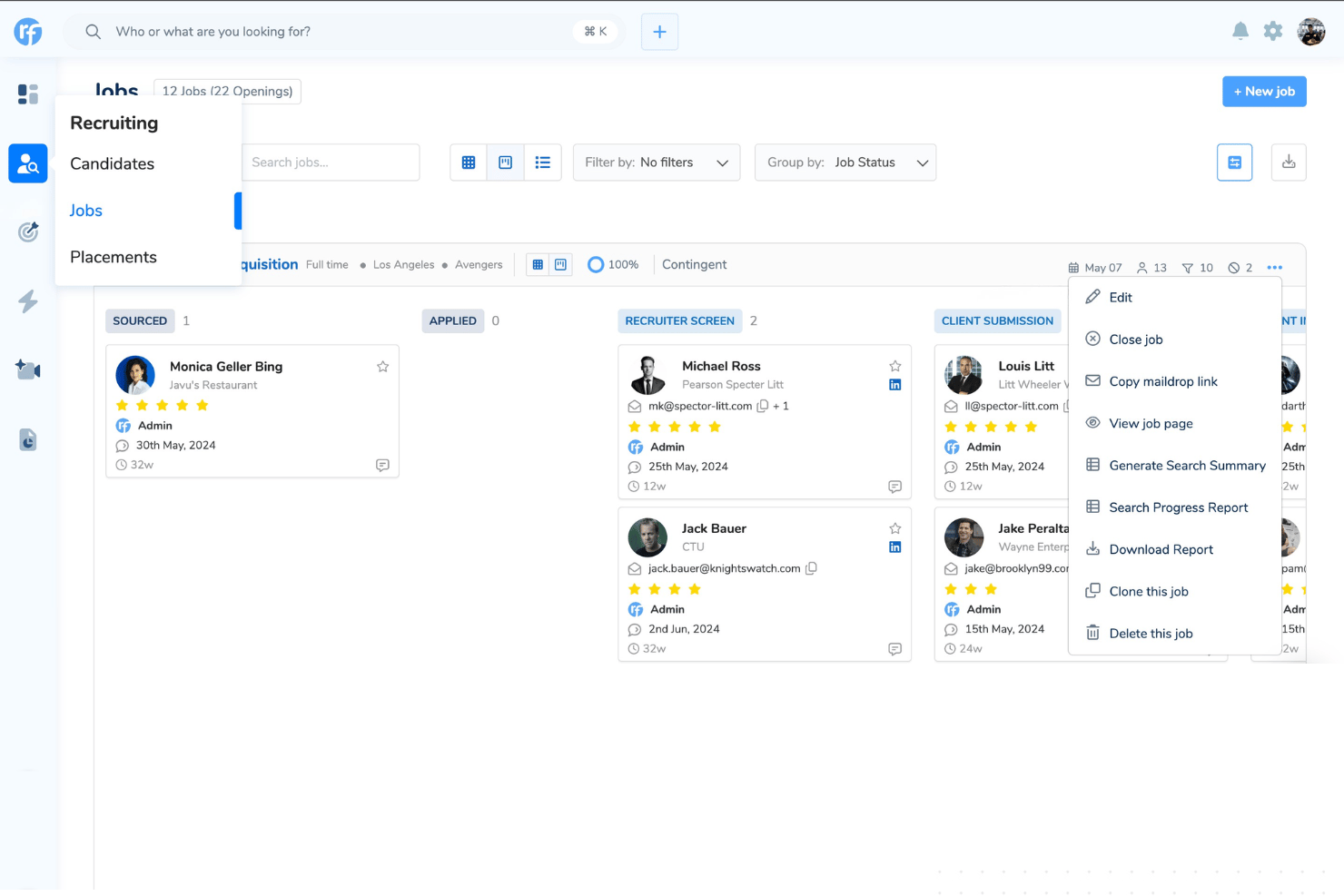Screen dimensions: 1344x896
Task: Open notes icon on Jack Bauer's card
Action: point(894,649)
